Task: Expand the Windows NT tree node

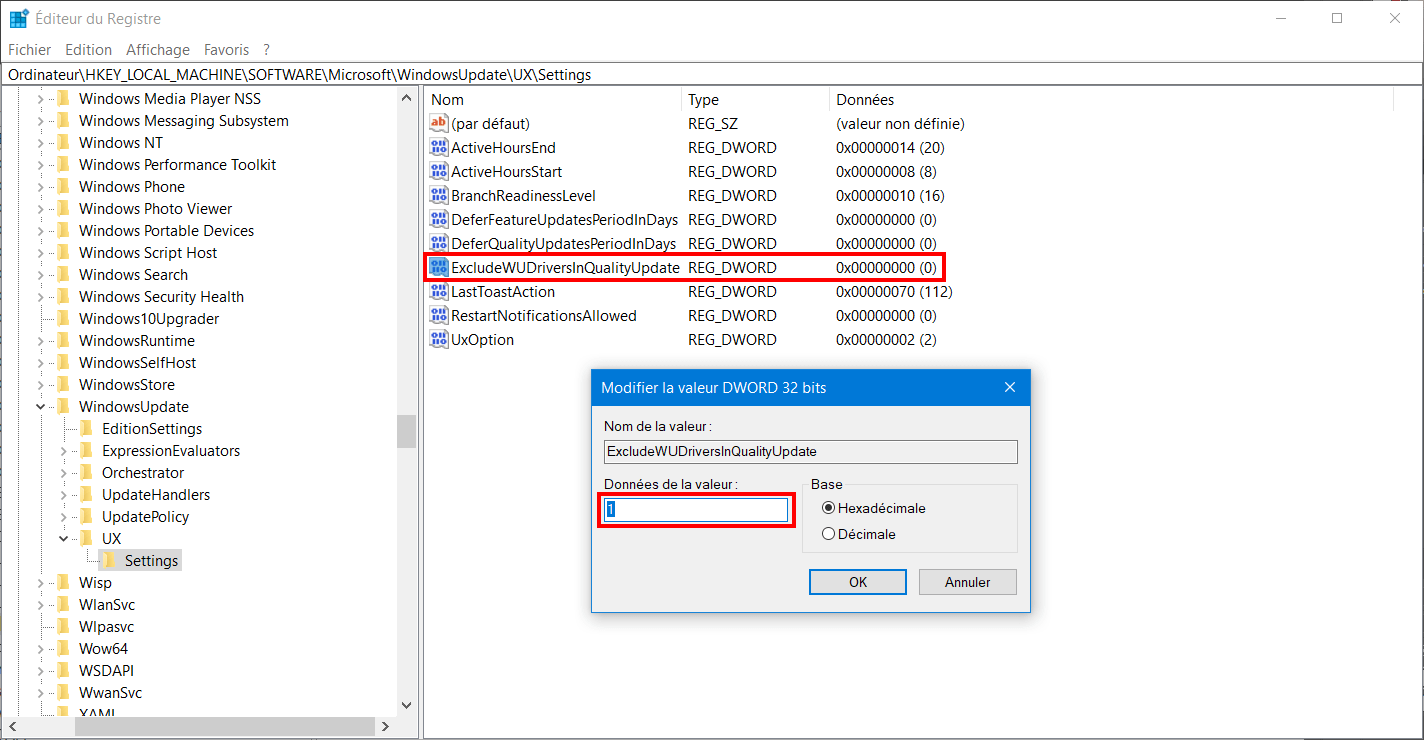Action: tap(40, 142)
